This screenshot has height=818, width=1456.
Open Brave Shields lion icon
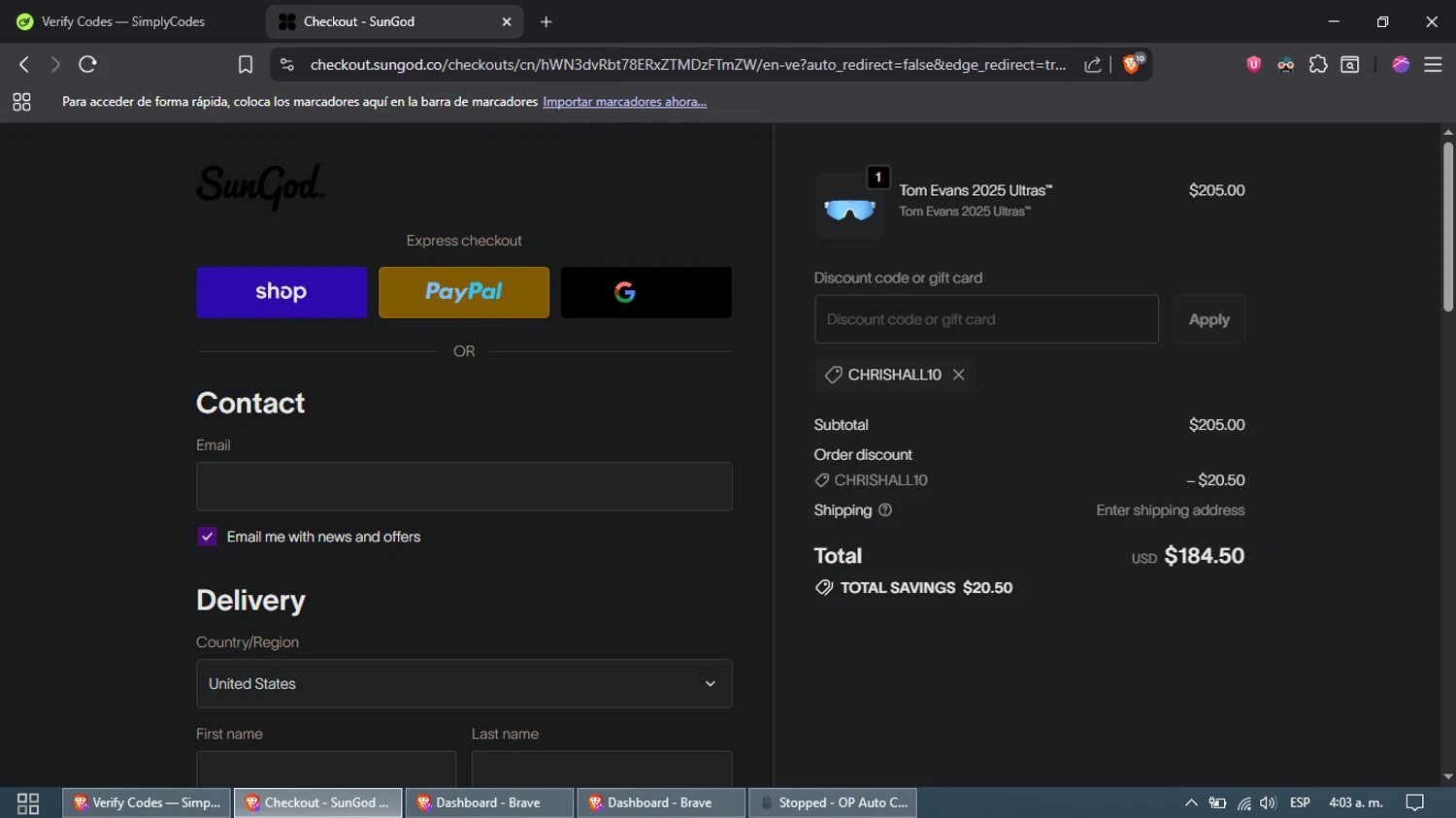pyautogui.click(x=1132, y=64)
